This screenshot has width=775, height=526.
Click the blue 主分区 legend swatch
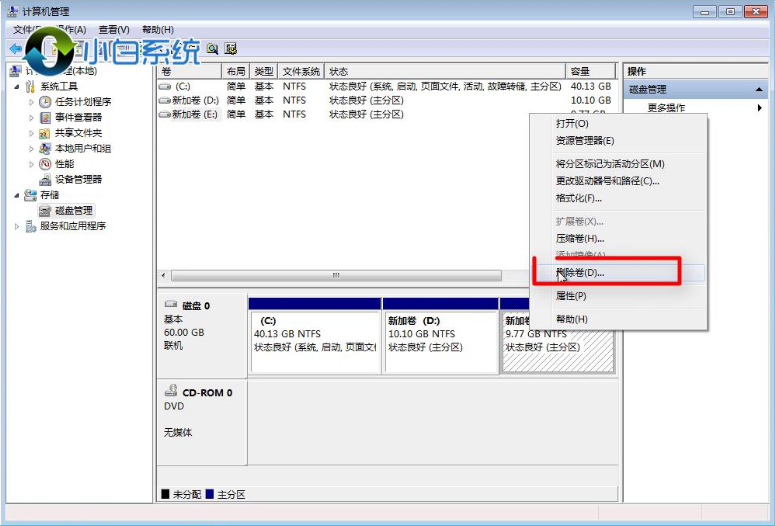(210, 494)
